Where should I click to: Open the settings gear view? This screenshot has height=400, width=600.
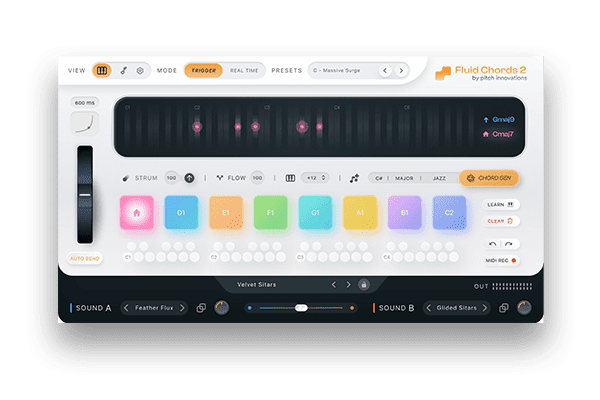pyautogui.click(x=140, y=71)
